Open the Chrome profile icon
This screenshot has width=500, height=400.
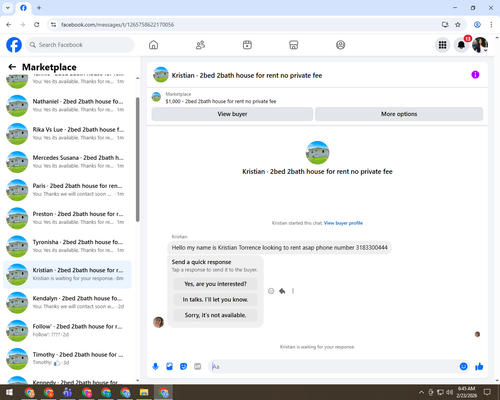coord(477,25)
